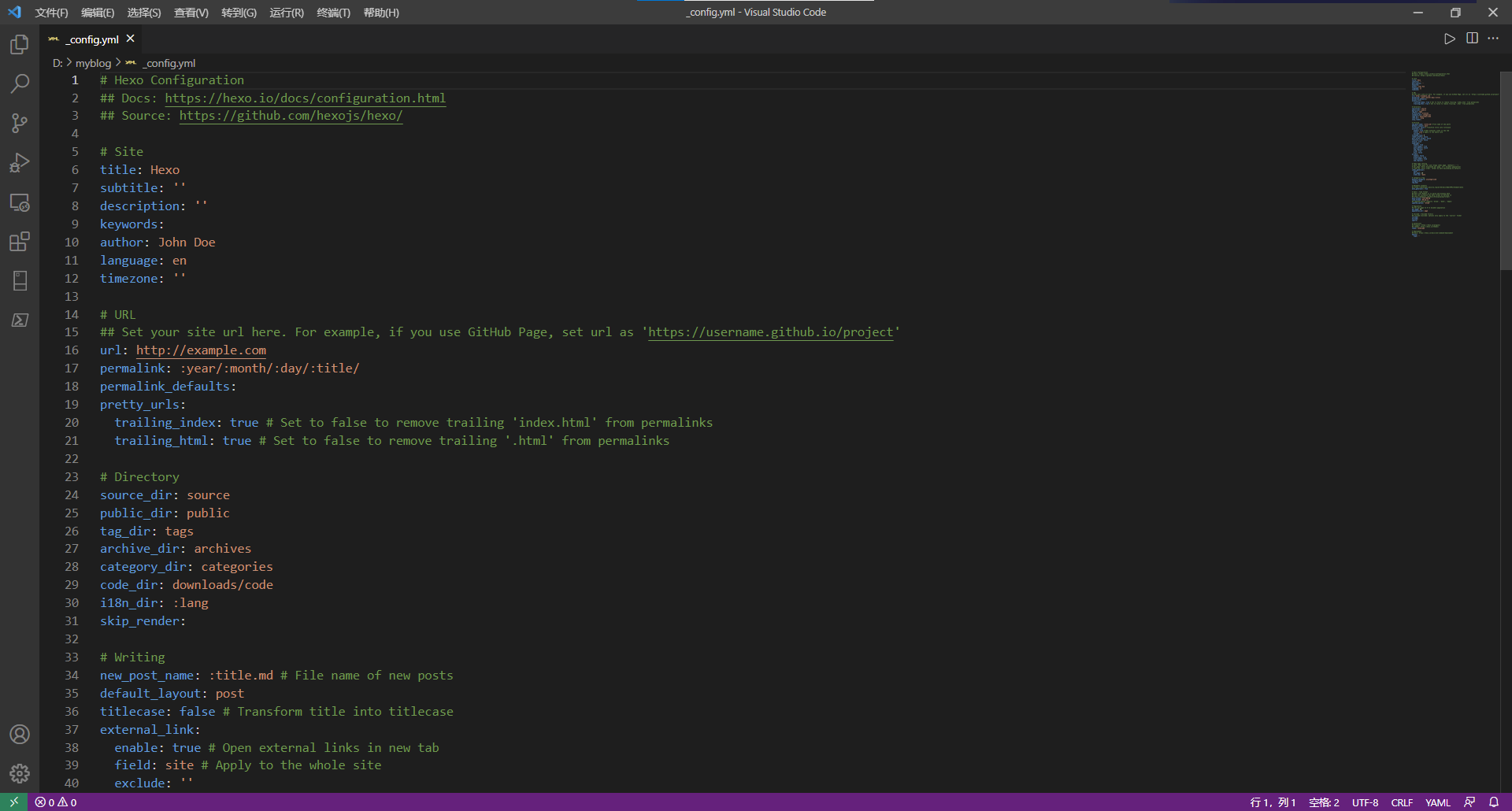Click the Accounts icon
This screenshot has height=811, width=1512.
click(x=20, y=735)
